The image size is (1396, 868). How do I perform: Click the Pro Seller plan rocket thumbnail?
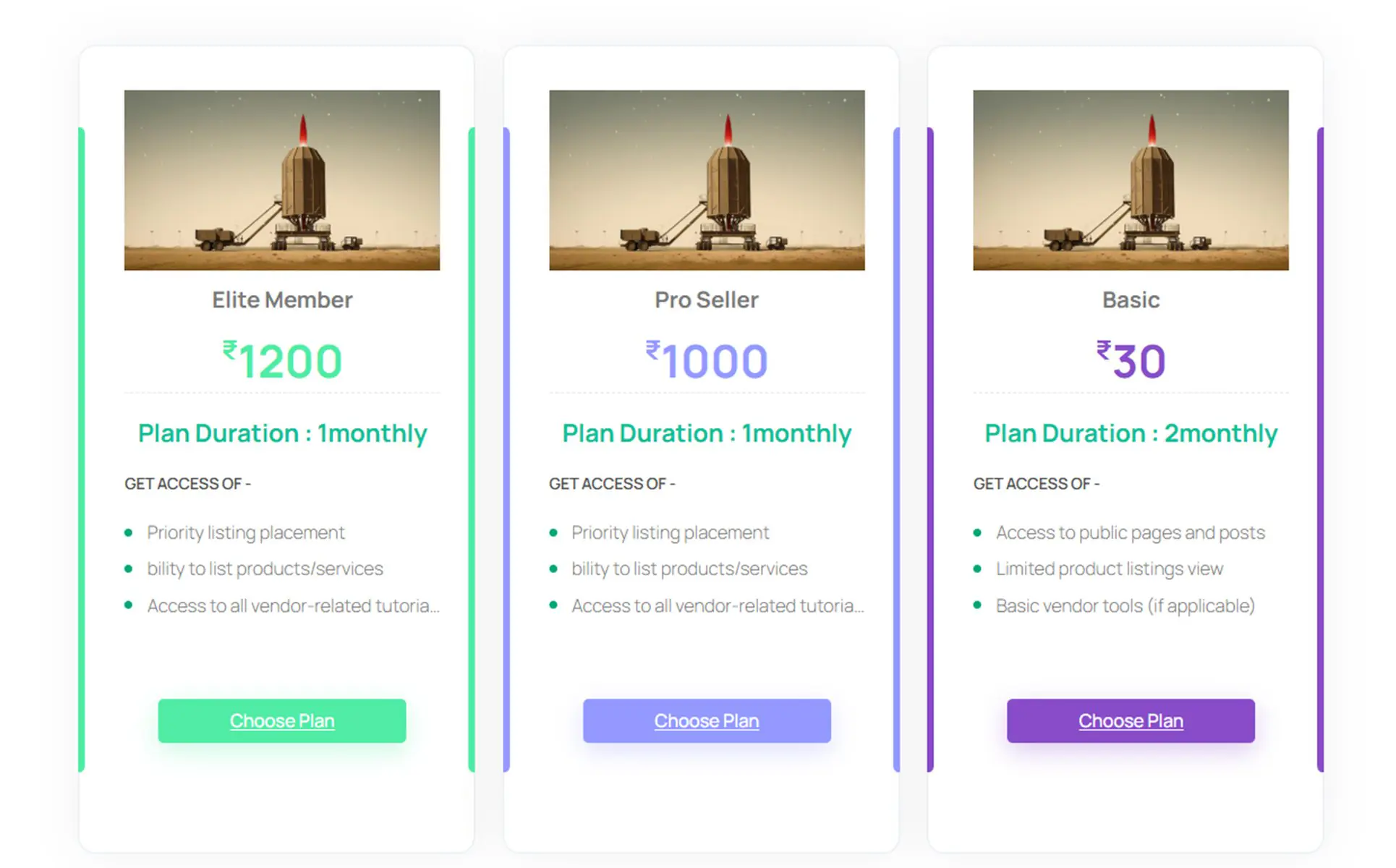[706, 179]
